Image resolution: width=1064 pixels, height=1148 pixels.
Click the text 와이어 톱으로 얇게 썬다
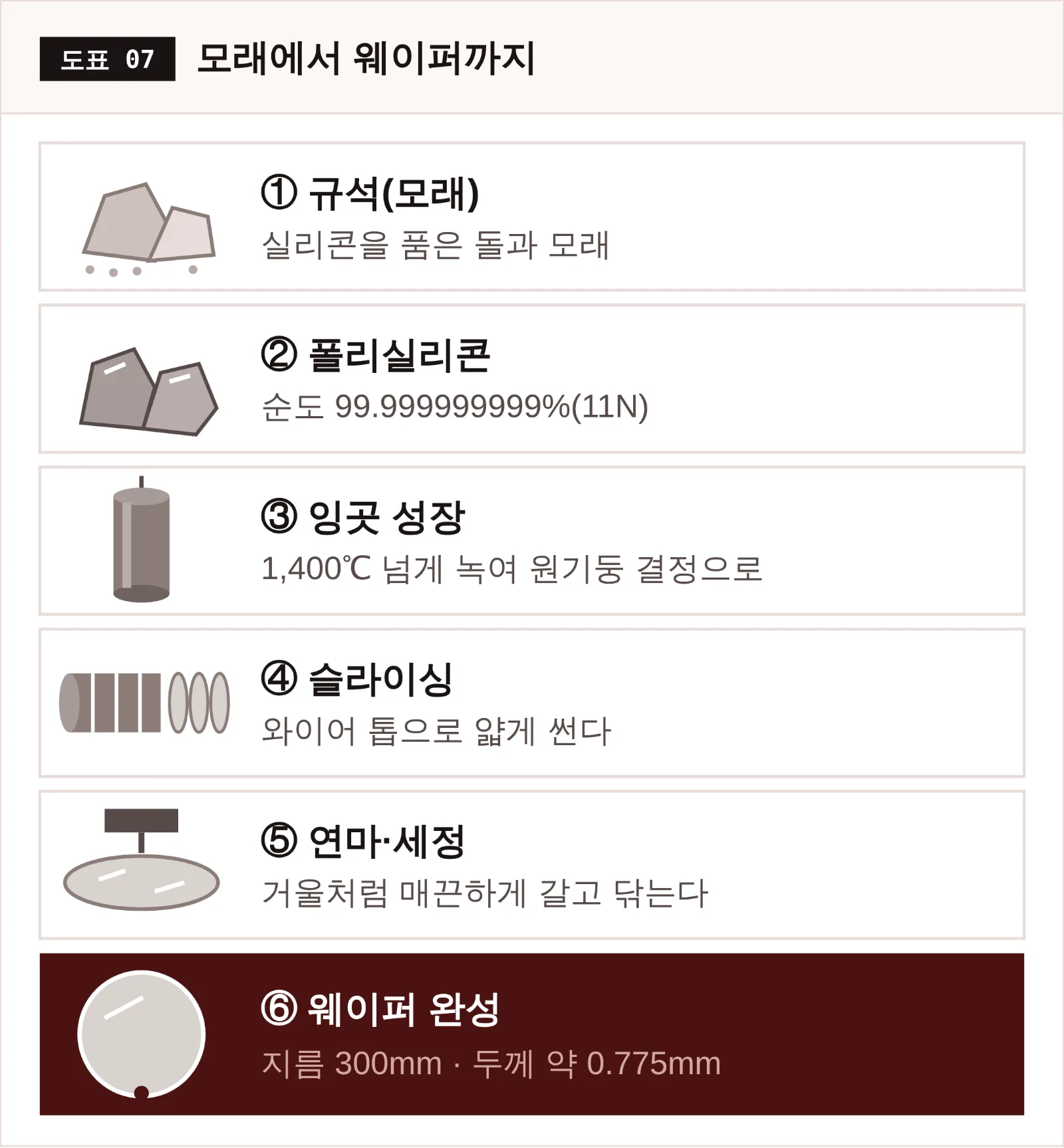tap(436, 731)
